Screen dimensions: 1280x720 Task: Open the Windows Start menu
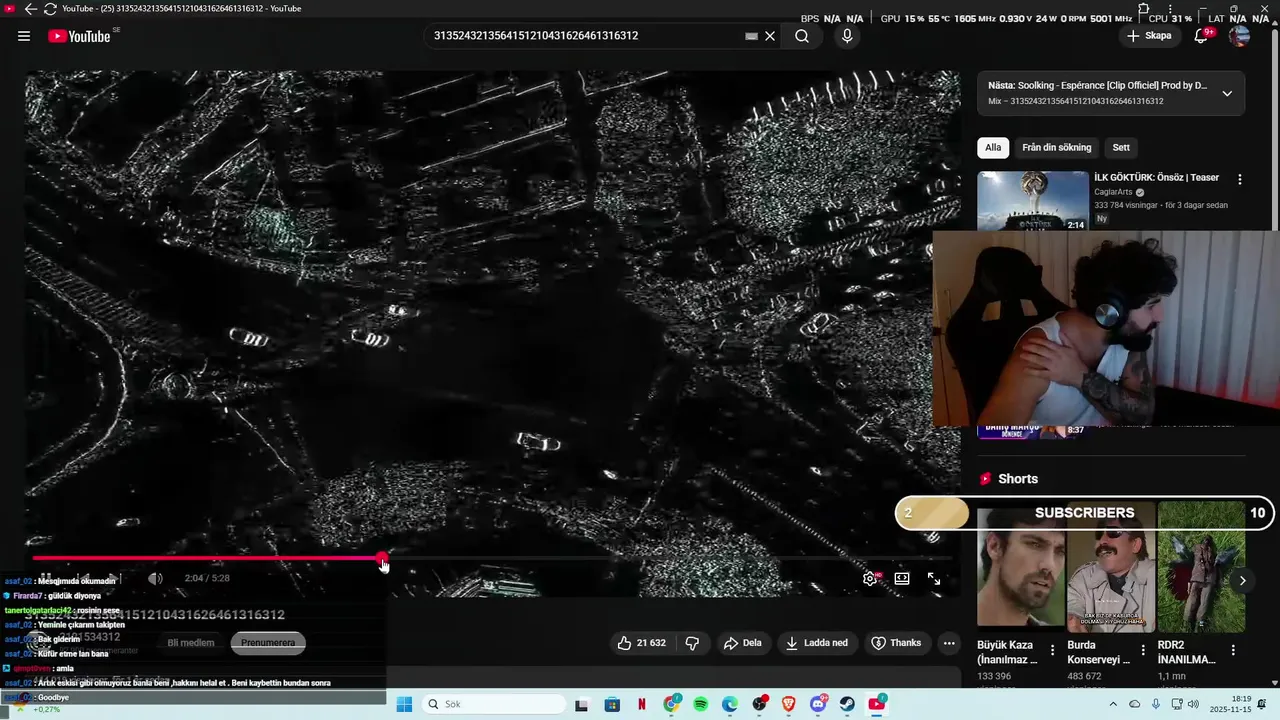coord(404,704)
